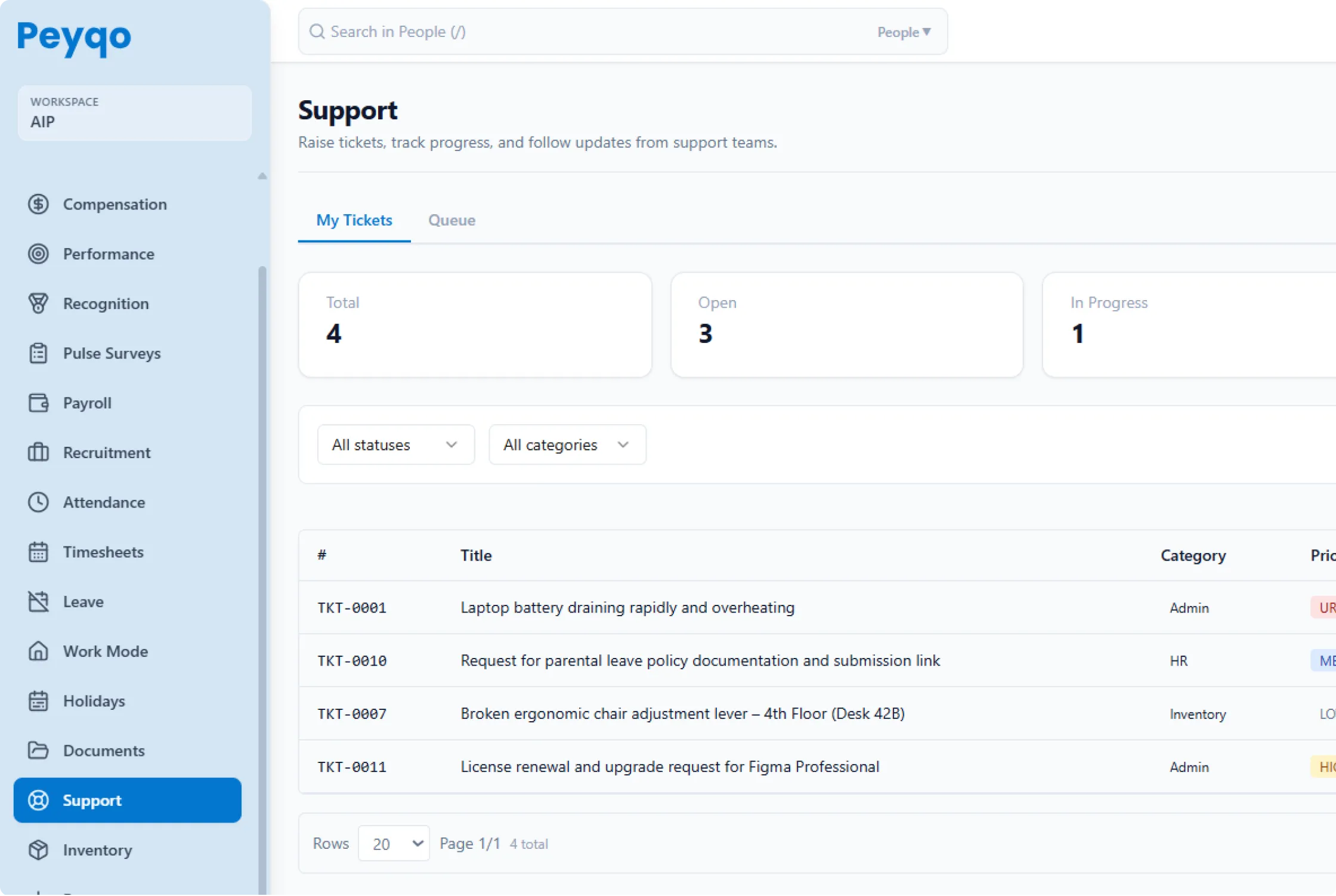Open Recognition from the sidebar
The width and height of the screenshot is (1336, 896).
[x=127, y=303]
